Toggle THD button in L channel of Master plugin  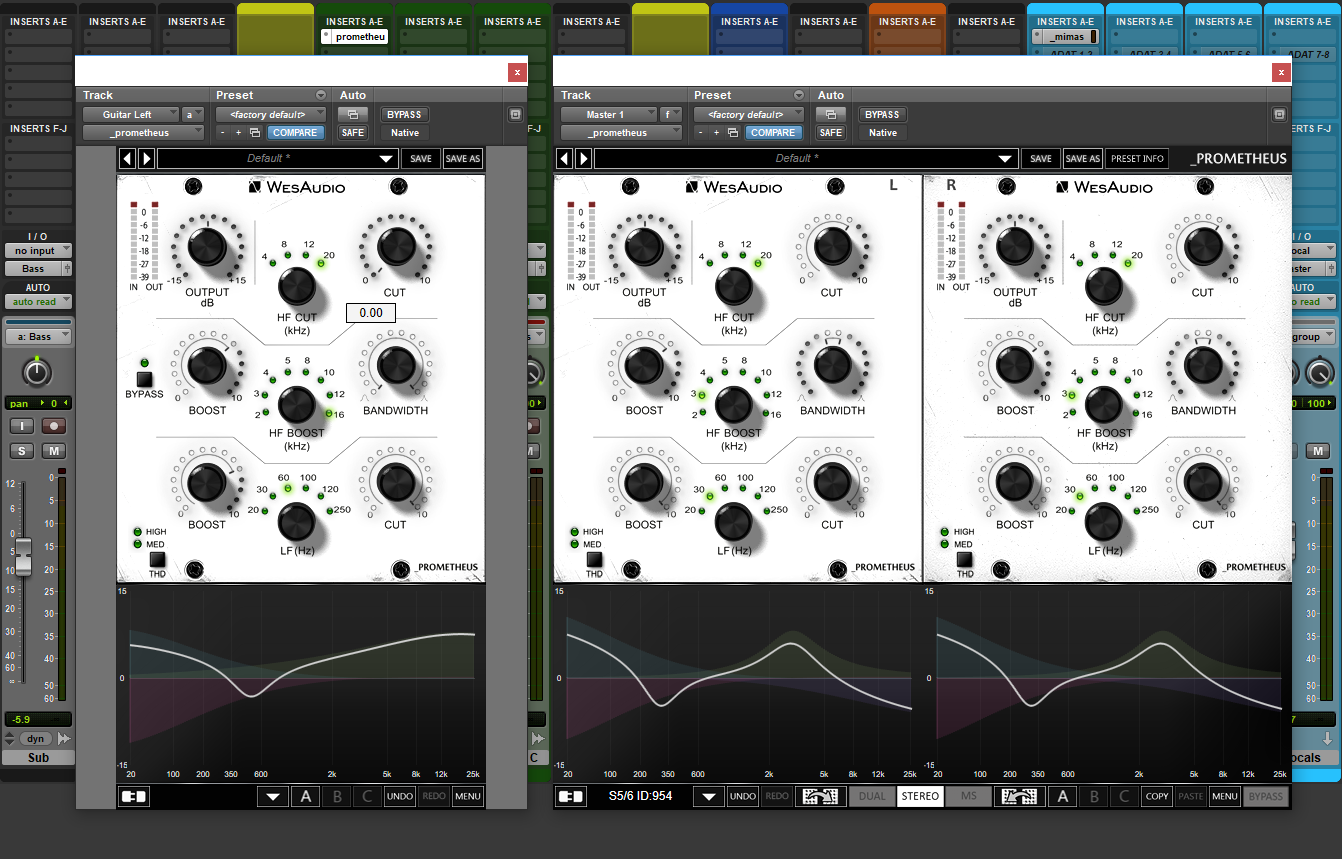(x=594, y=560)
